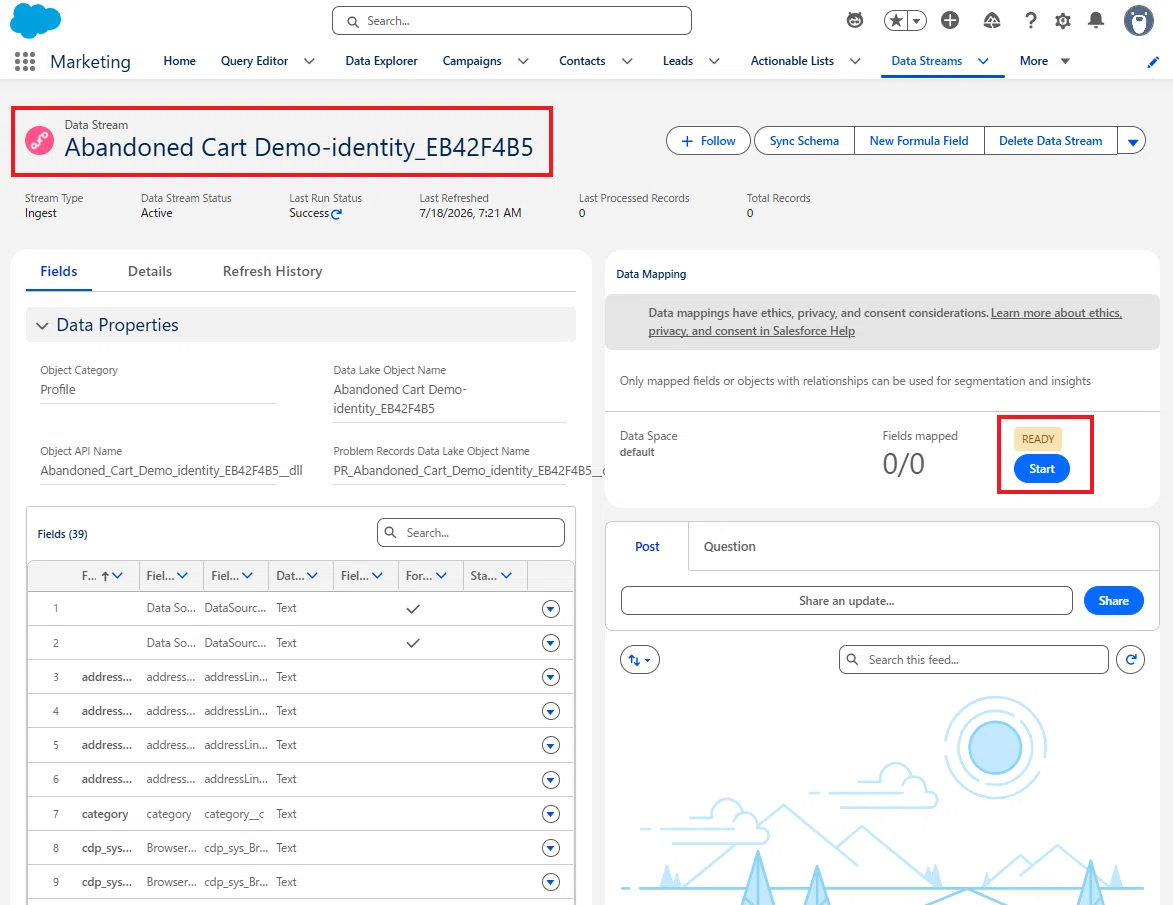Open the user profile avatar

click(x=1139, y=21)
